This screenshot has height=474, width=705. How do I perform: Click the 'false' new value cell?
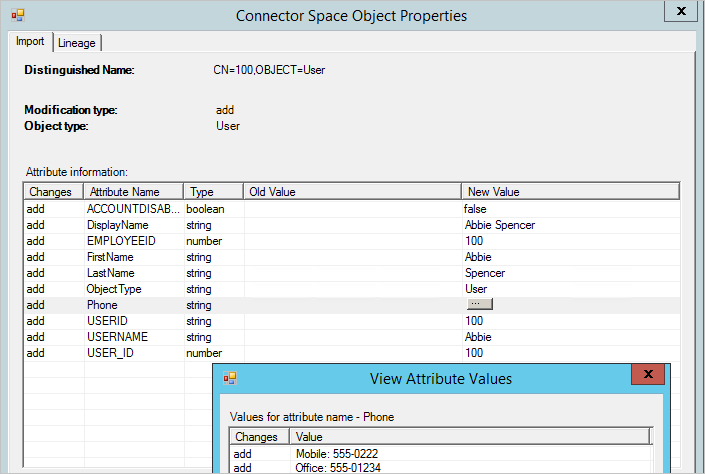click(x=475, y=209)
